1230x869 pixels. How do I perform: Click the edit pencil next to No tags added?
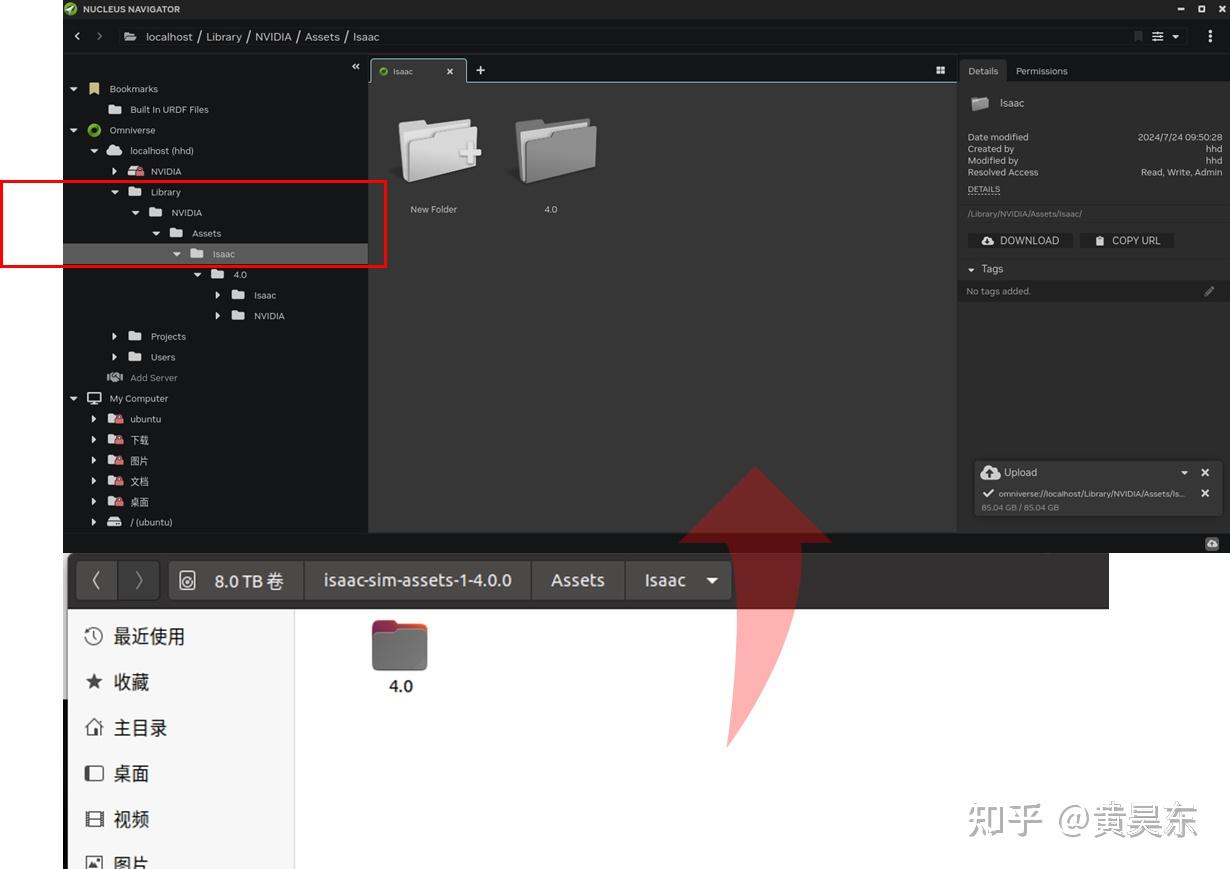(1209, 290)
